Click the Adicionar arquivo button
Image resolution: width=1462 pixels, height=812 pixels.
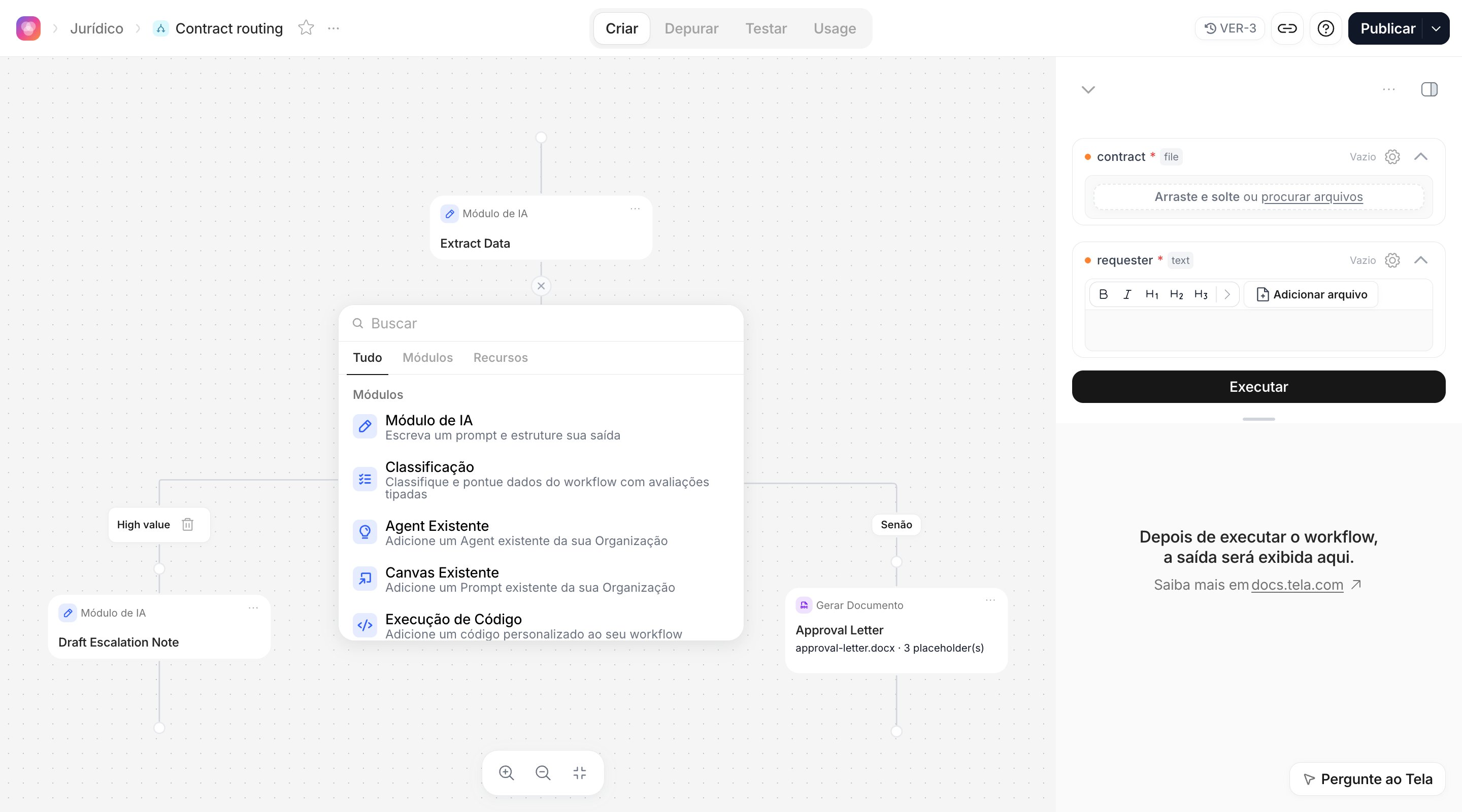(1311, 294)
